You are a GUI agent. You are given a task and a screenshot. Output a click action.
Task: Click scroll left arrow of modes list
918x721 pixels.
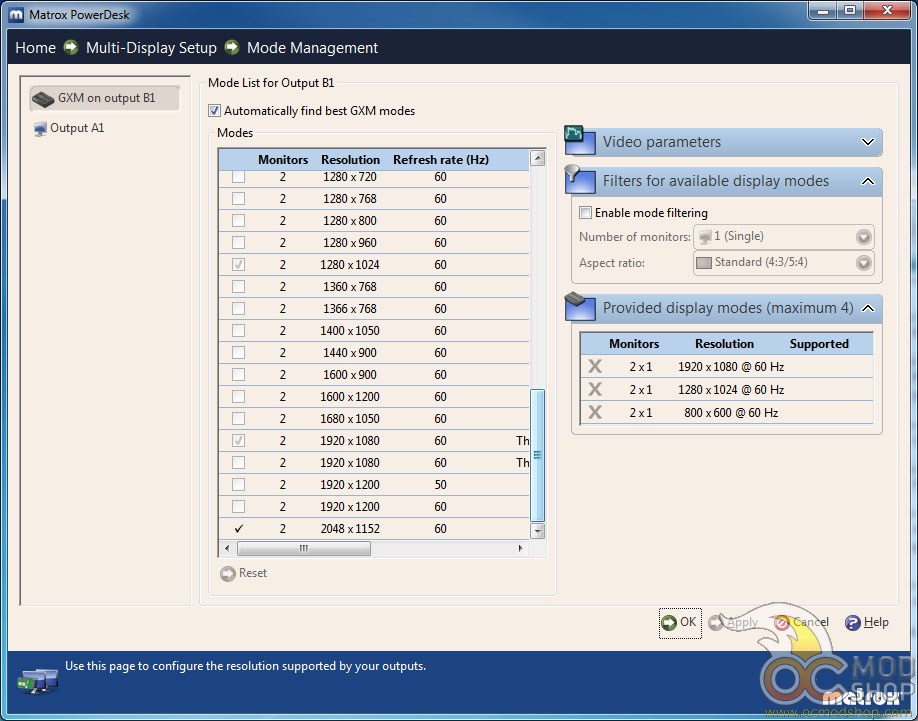click(227, 548)
